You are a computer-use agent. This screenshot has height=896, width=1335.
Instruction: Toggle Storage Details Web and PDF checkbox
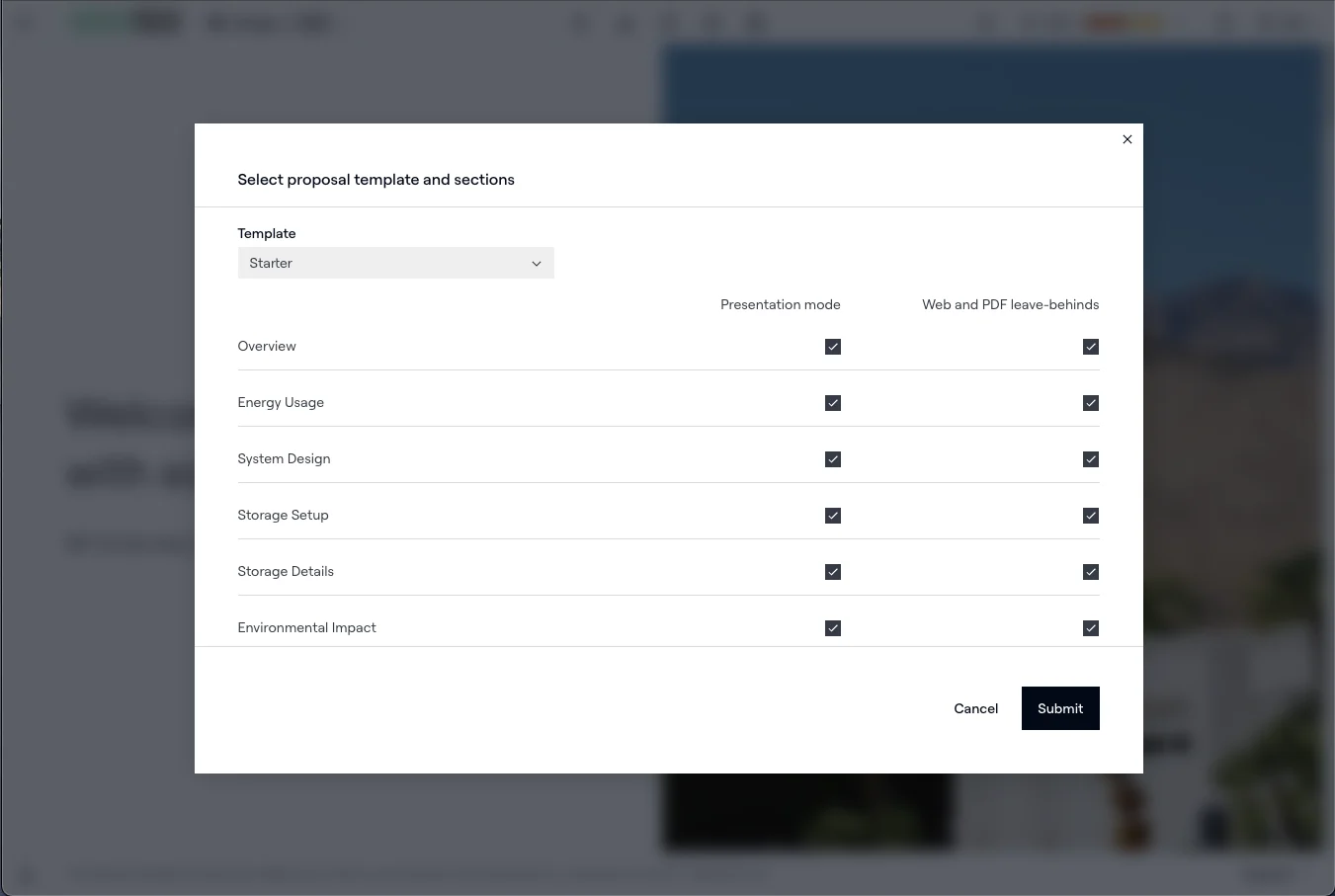click(1091, 572)
